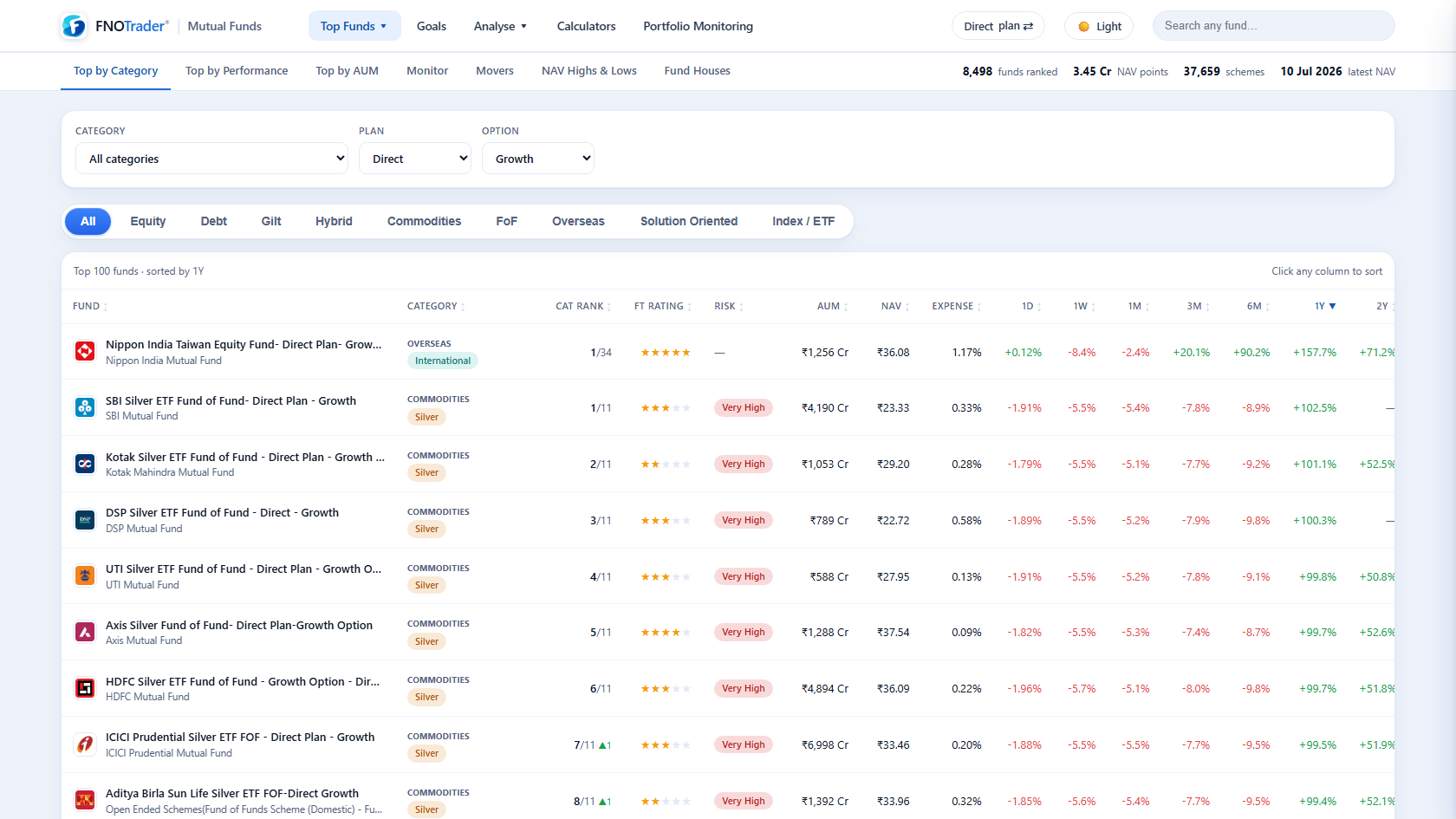Click the Kotak Mahindra fund logo icon
This screenshot has width=1456, height=819.
[85, 464]
